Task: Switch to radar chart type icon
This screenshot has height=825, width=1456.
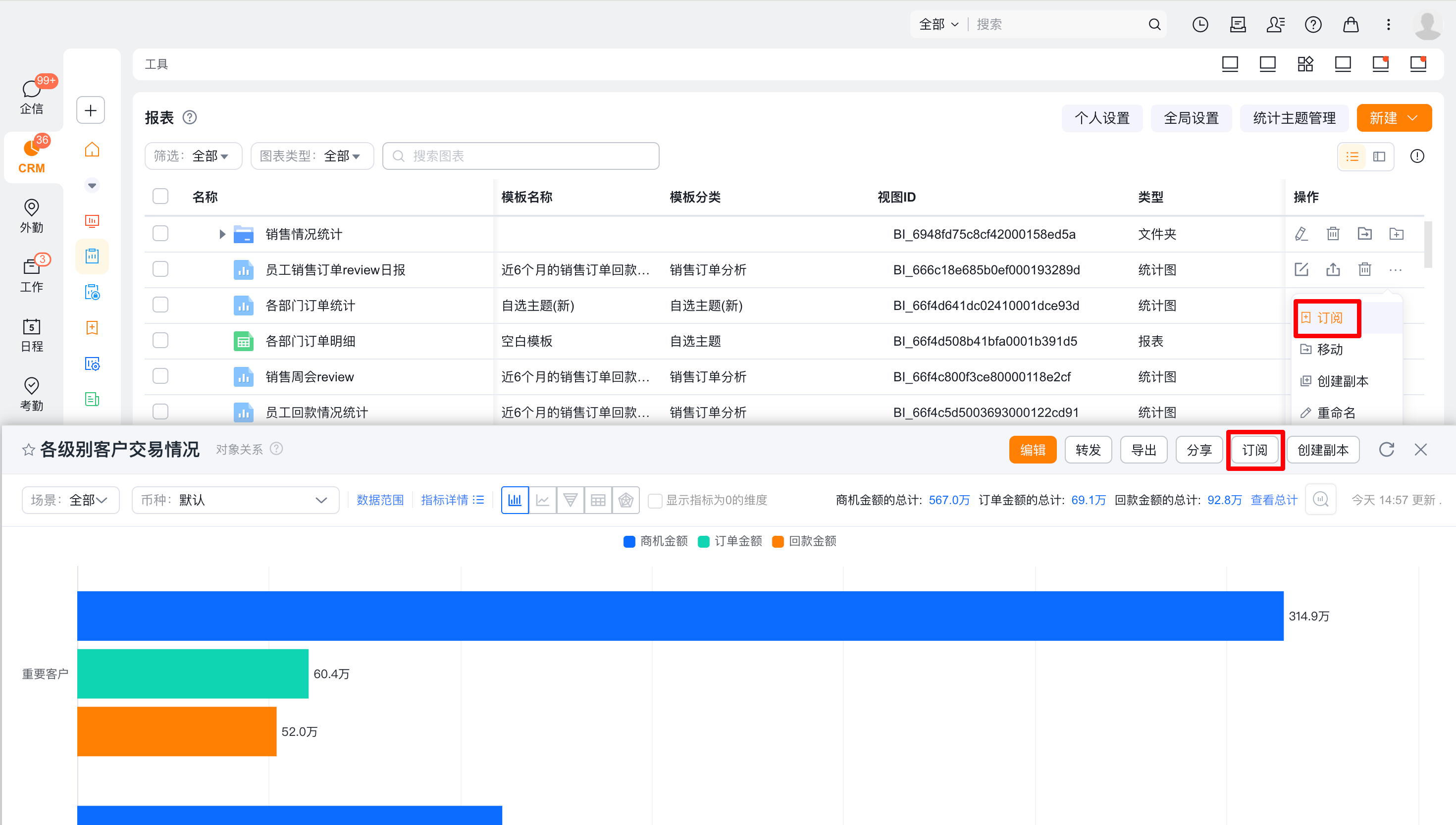Action: pyautogui.click(x=625, y=500)
